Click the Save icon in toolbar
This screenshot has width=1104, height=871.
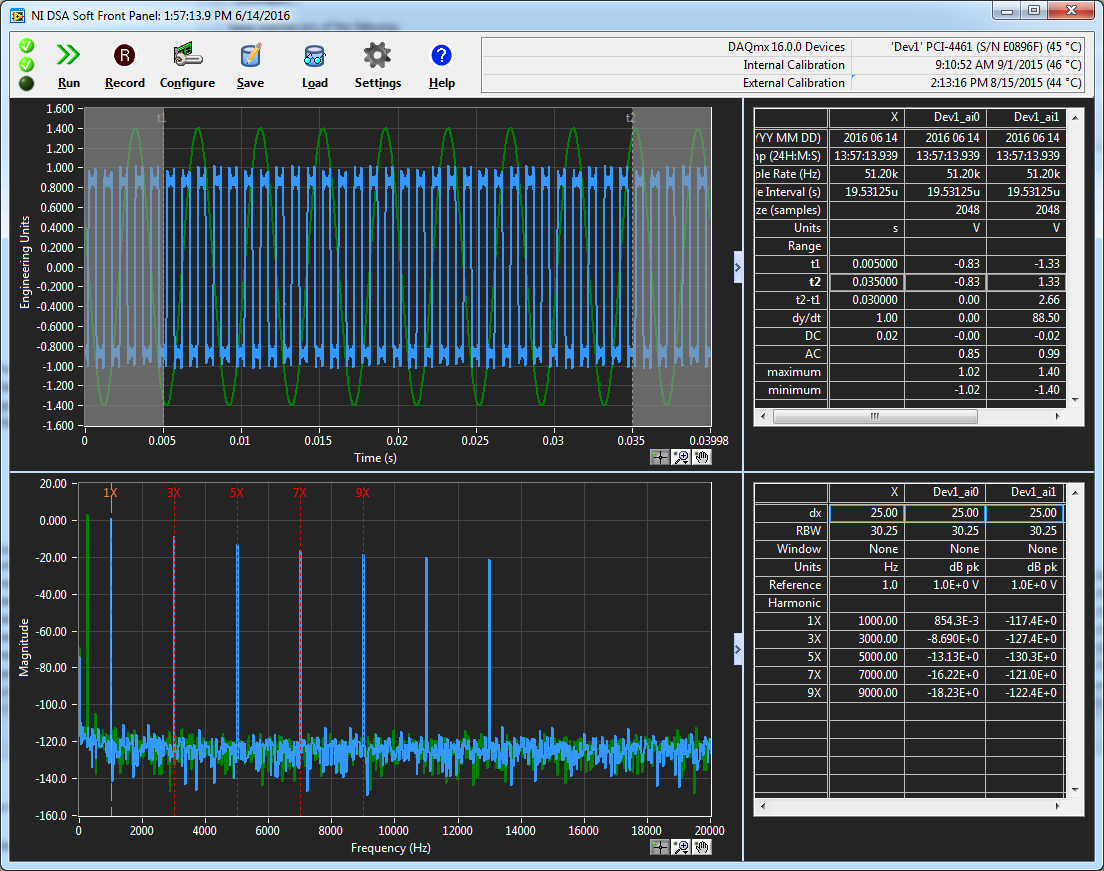250,56
